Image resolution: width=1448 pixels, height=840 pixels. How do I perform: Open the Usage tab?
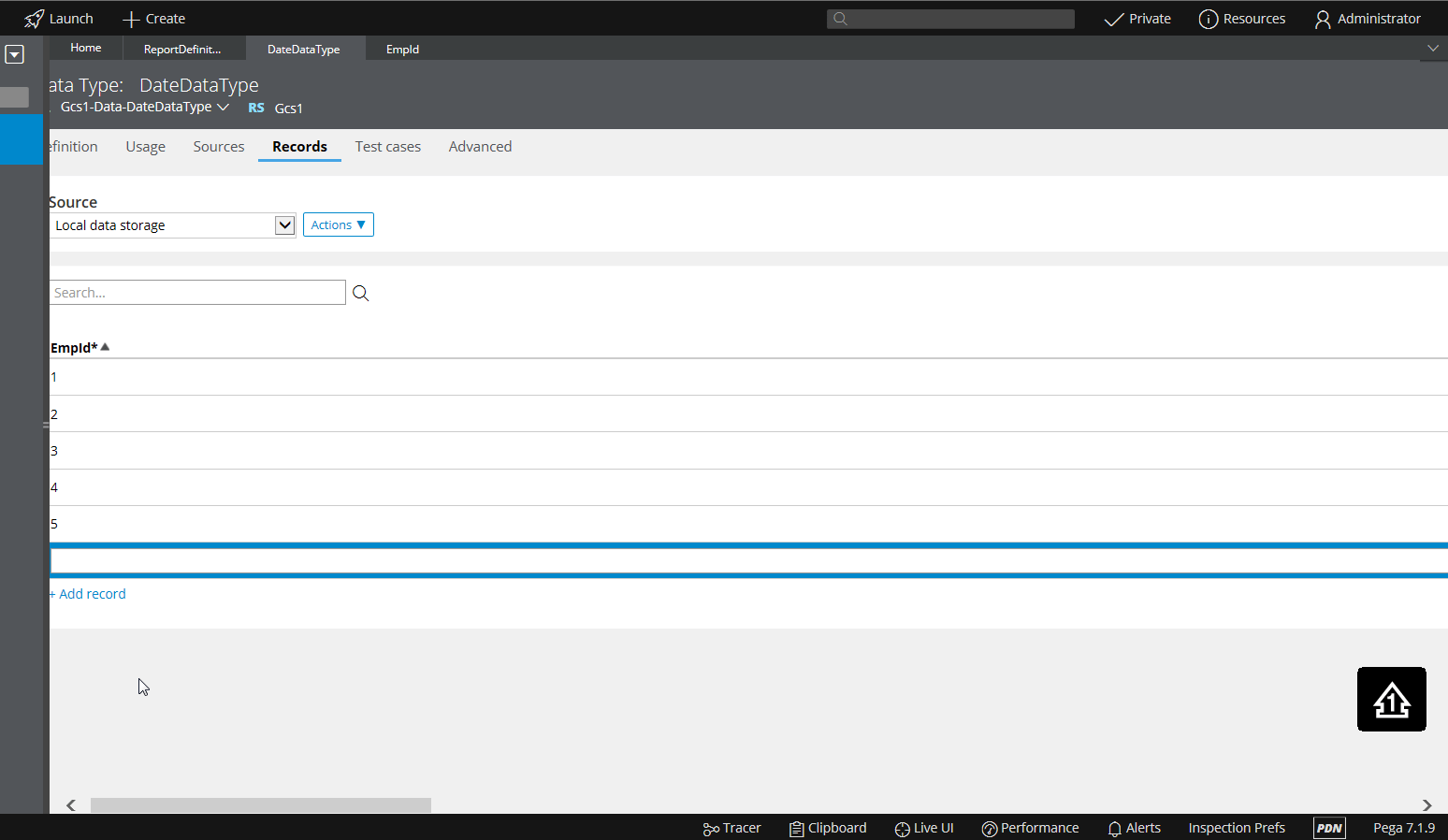pos(146,147)
